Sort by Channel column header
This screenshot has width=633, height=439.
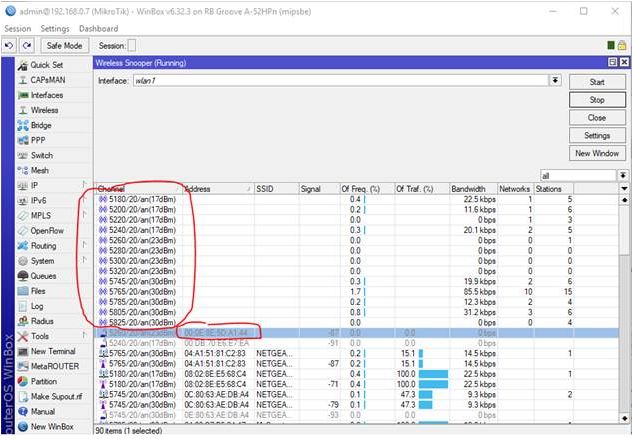point(138,189)
